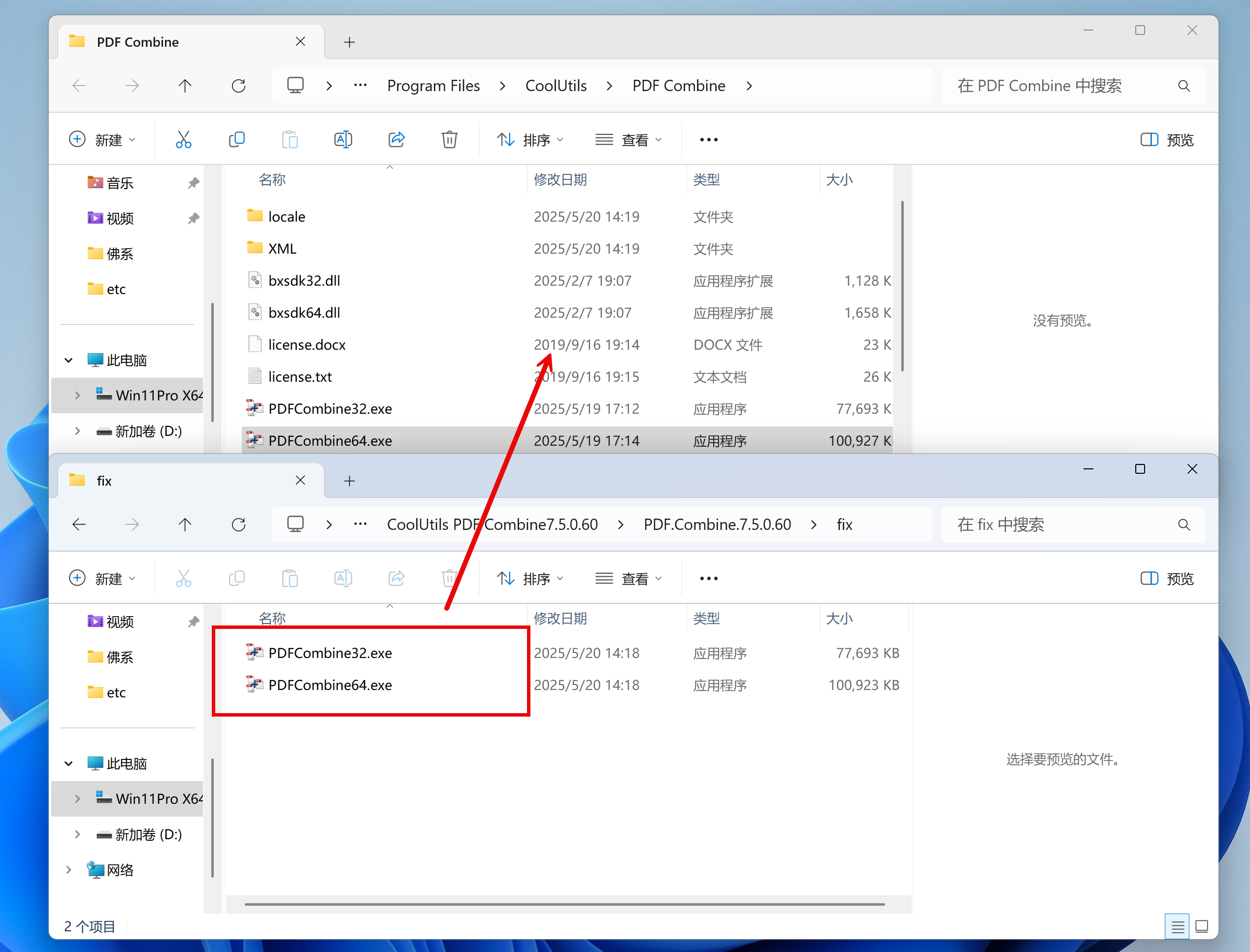Click the Delete trash icon in PDF Combine window
The width and height of the screenshot is (1250, 952).
coord(449,139)
